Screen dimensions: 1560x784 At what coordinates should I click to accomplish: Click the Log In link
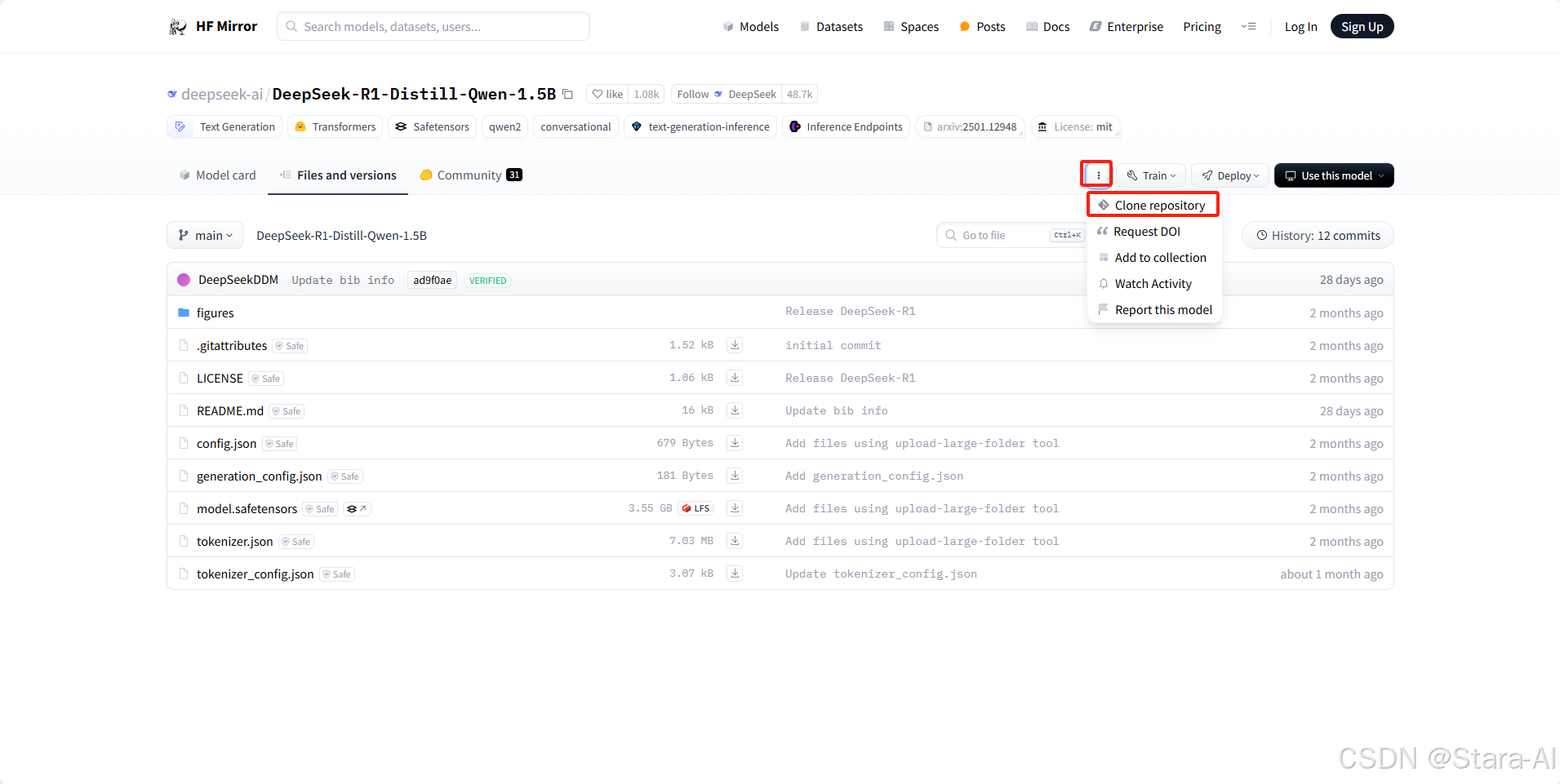(1300, 27)
